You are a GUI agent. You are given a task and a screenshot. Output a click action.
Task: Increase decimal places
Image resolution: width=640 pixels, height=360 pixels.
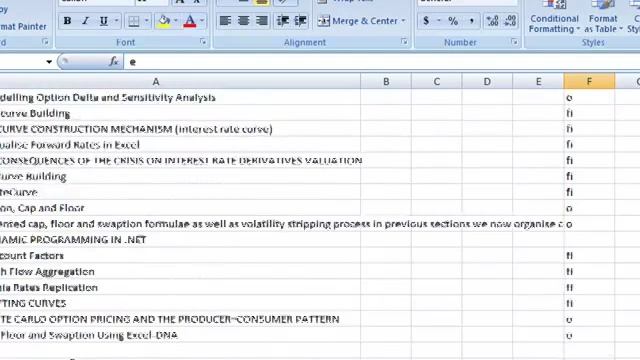point(492,21)
